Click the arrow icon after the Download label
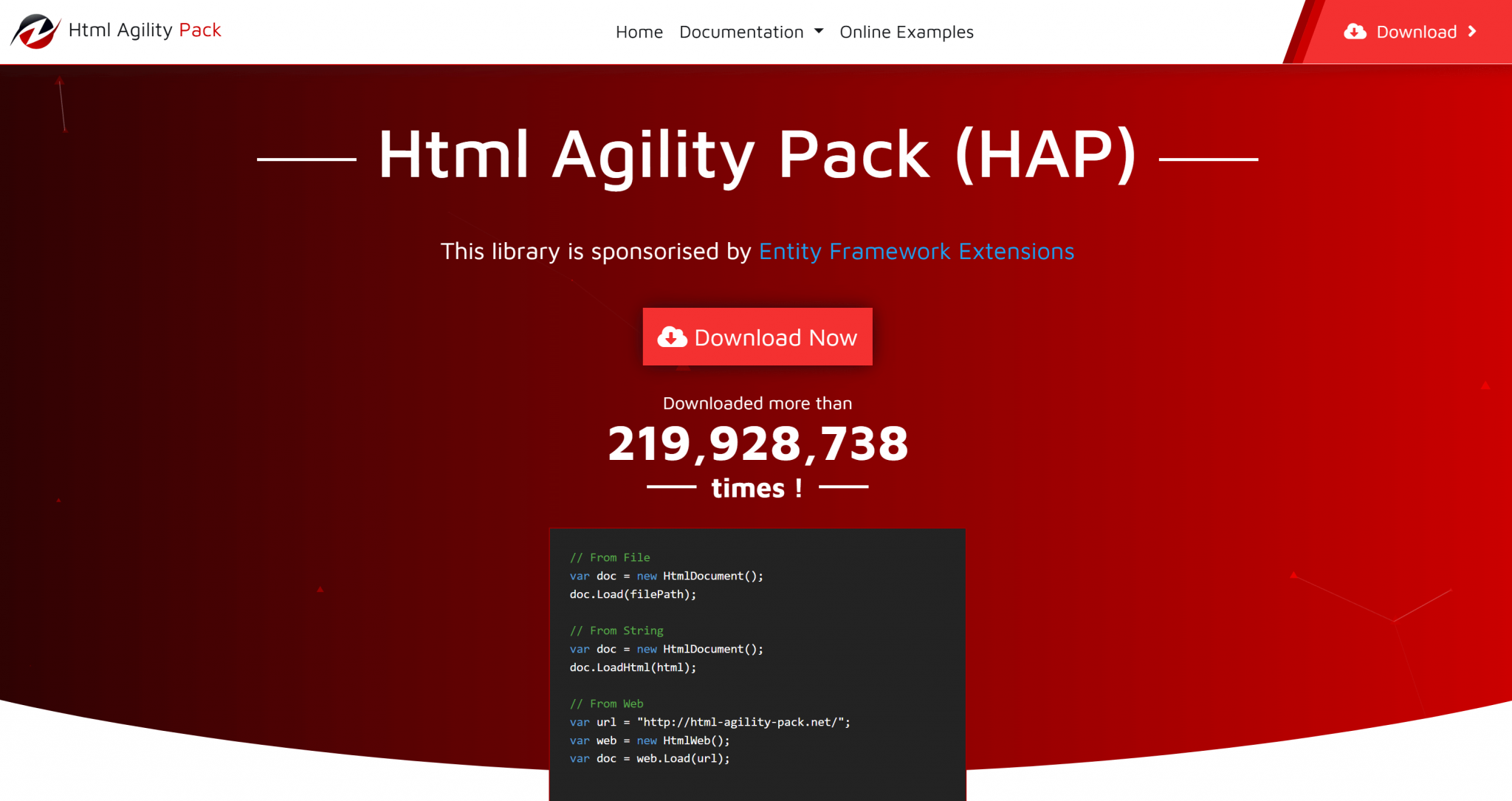The image size is (1512, 801). 1474,31
